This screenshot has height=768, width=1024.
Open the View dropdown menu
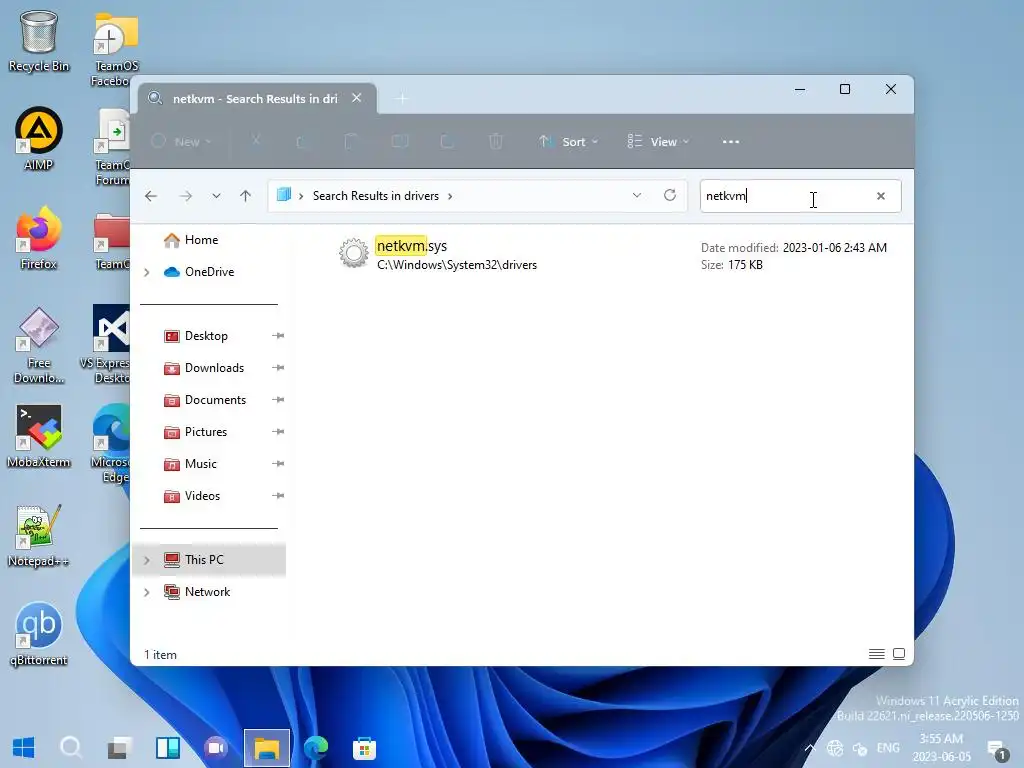tap(658, 142)
